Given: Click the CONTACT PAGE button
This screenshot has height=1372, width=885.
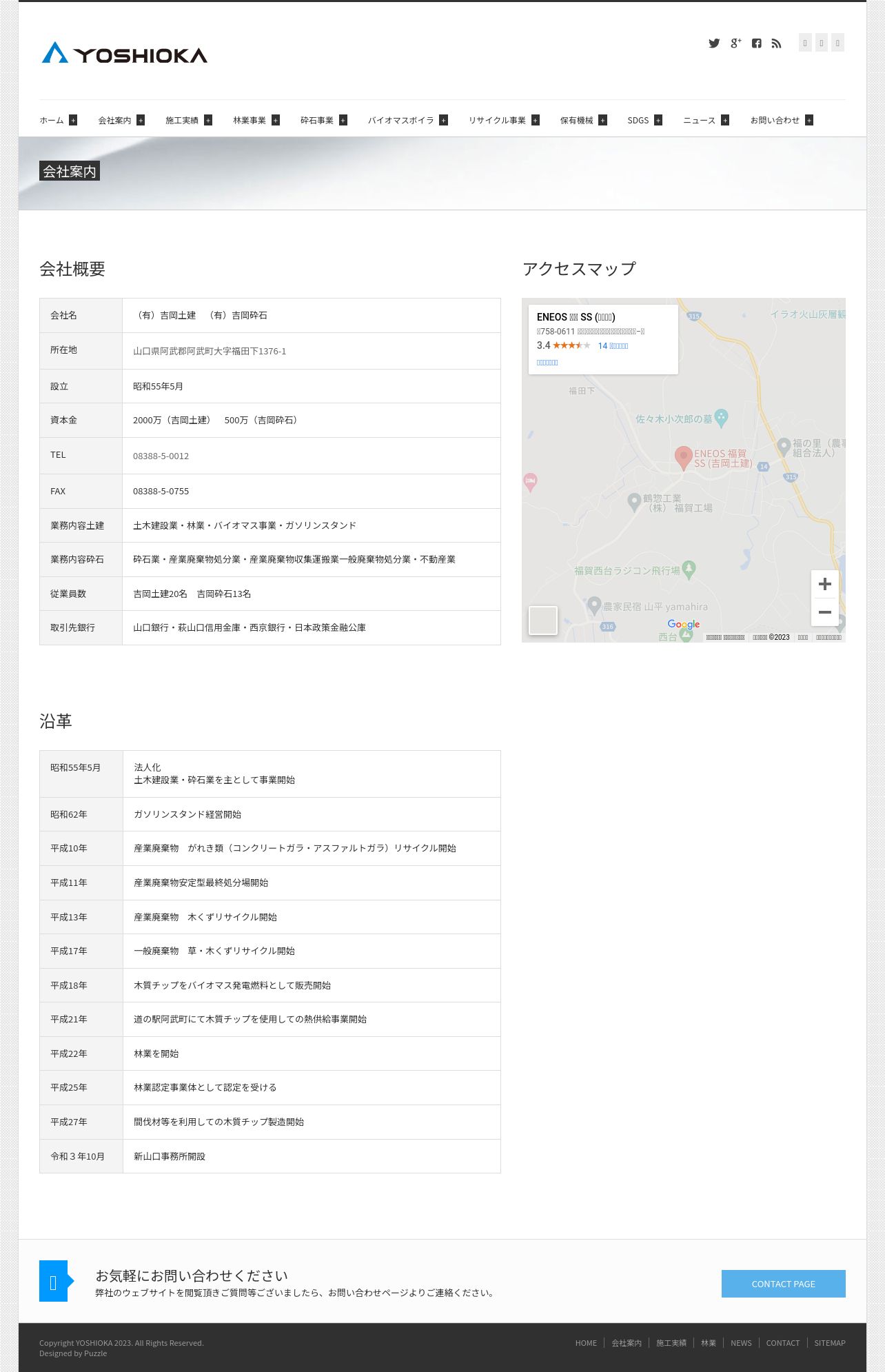Looking at the screenshot, I should [x=784, y=1284].
